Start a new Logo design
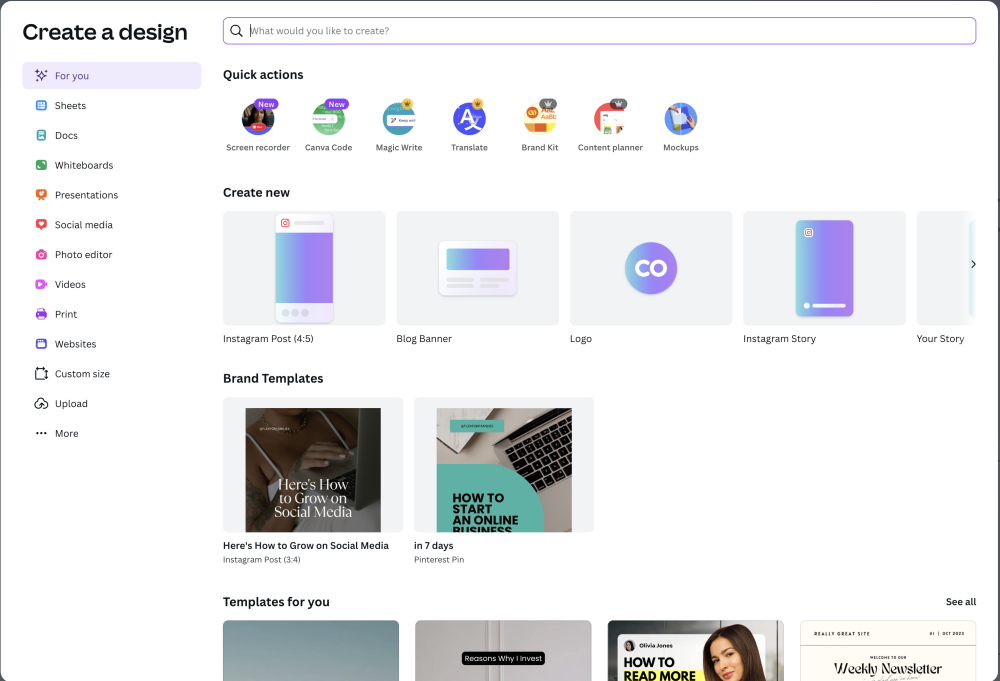The height and width of the screenshot is (681, 1000). pyautogui.click(x=650, y=268)
